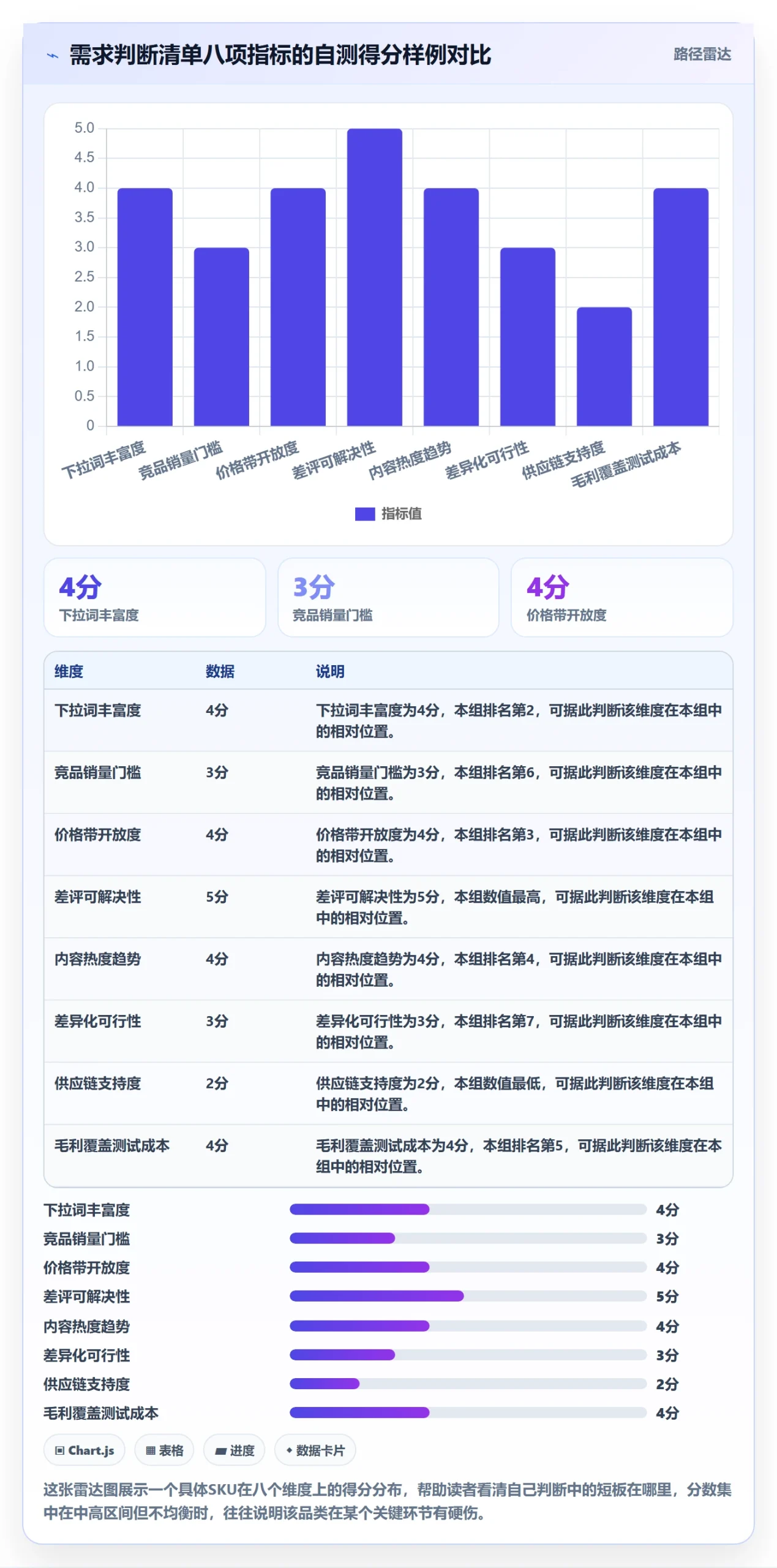This screenshot has height=1568, width=777.
Task: Click the footer paragraph starting 这张雷达图
Action: point(388,1501)
